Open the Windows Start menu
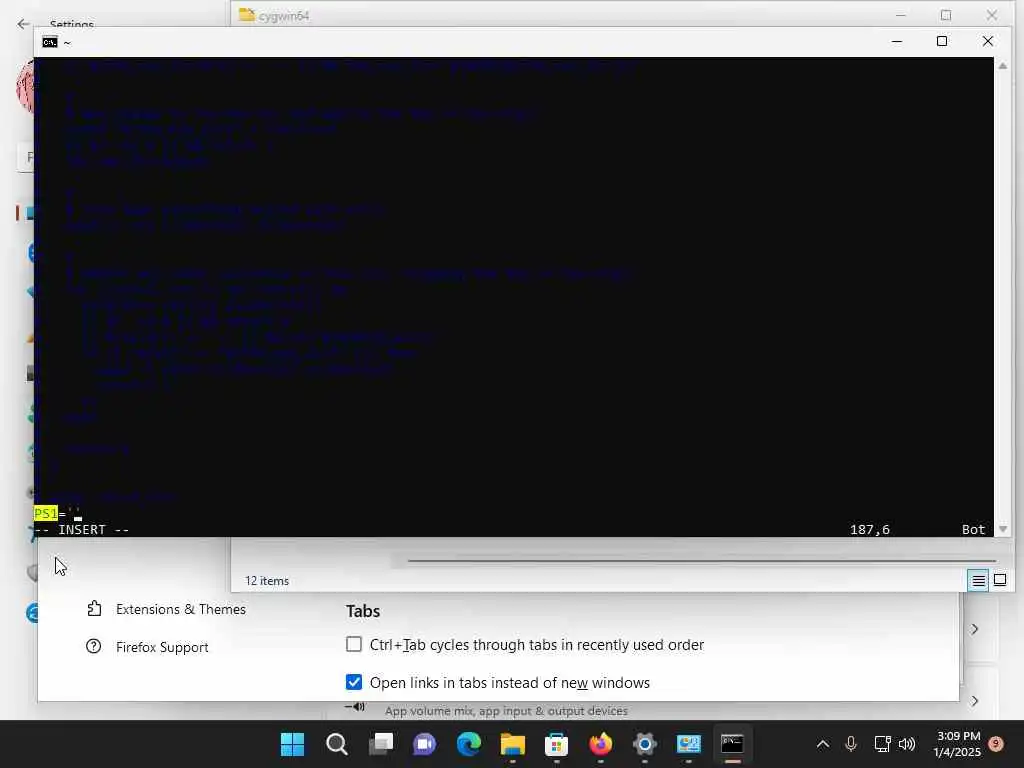Image resolution: width=1024 pixels, height=768 pixels. (x=292, y=744)
